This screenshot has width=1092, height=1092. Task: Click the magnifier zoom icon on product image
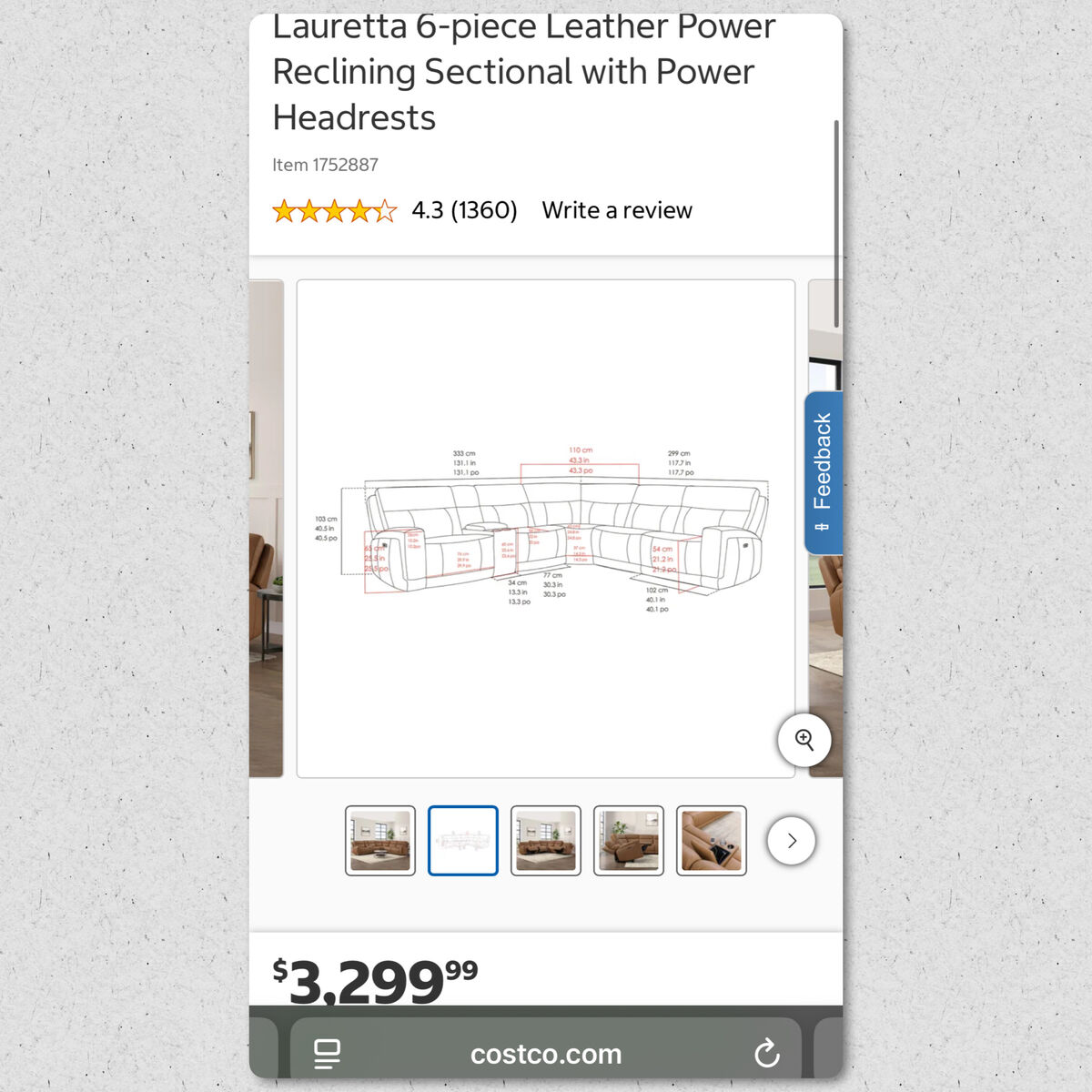(x=804, y=740)
